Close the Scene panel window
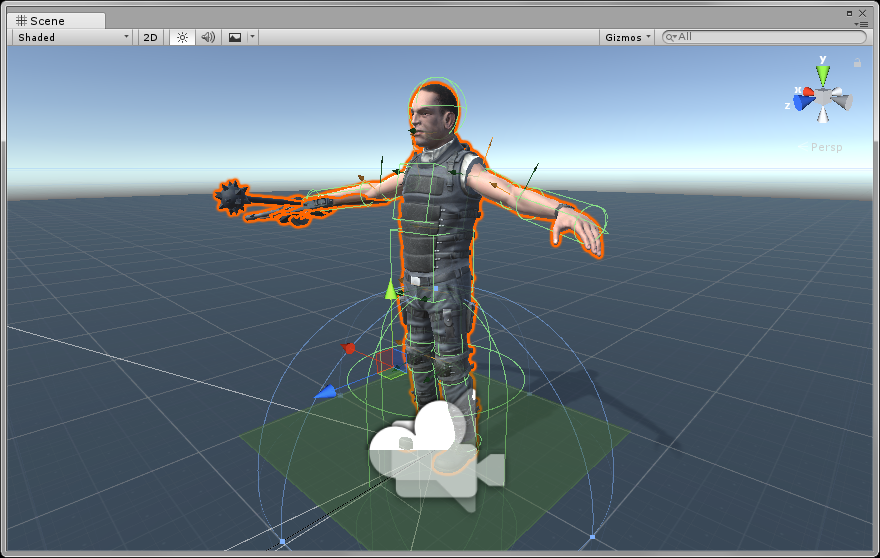 tap(863, 13)
